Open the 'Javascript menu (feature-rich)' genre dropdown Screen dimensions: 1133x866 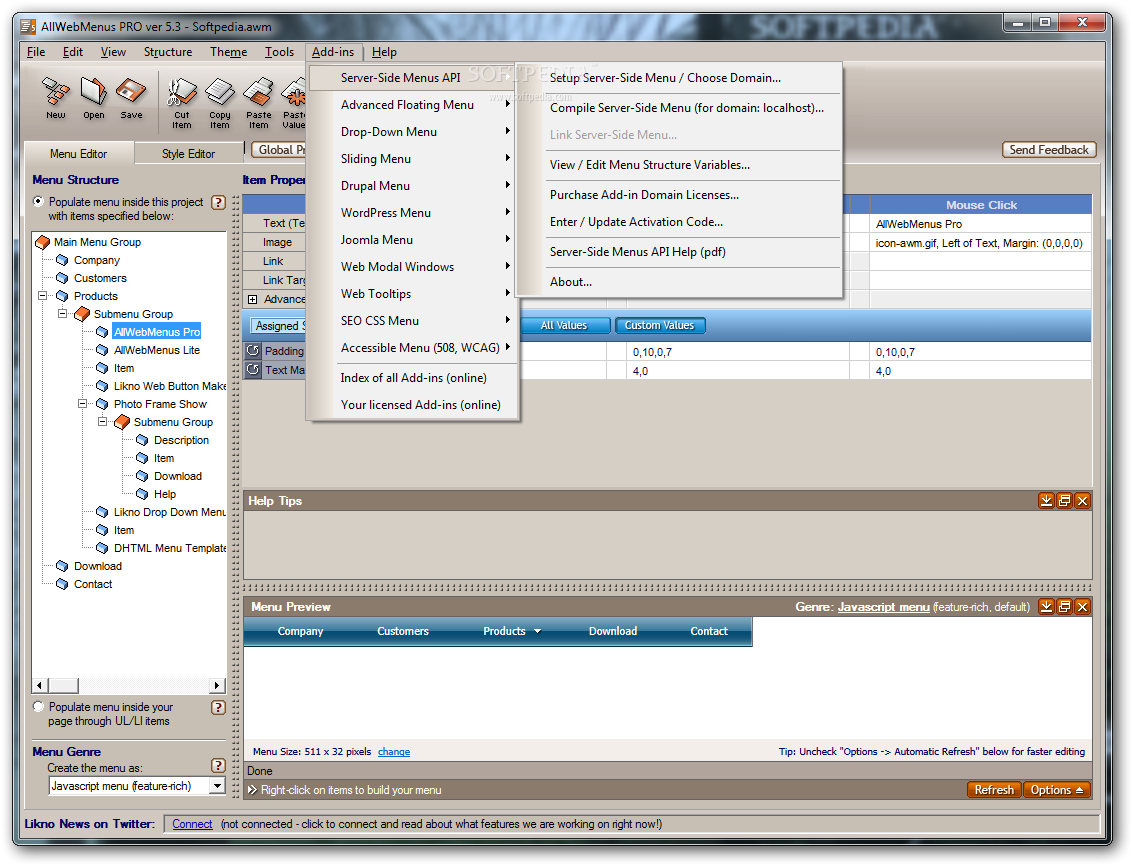tap(217, 786)
